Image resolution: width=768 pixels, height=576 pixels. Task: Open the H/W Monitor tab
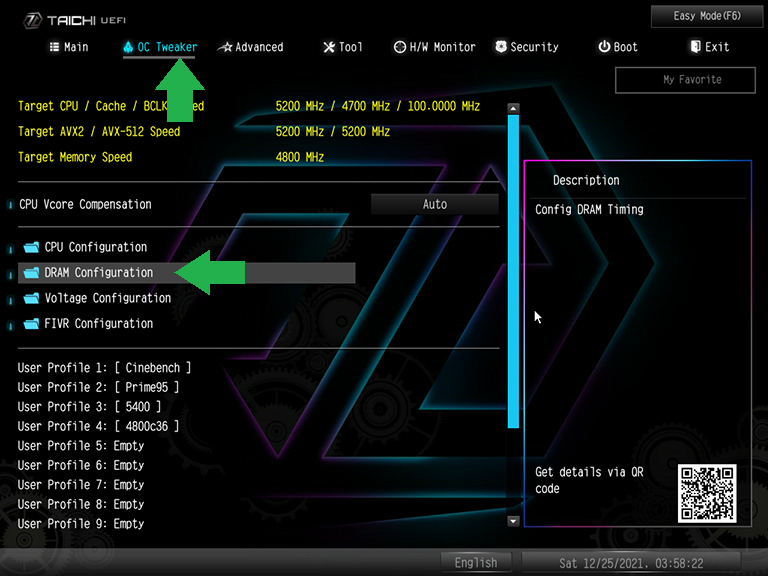[434, 47]
